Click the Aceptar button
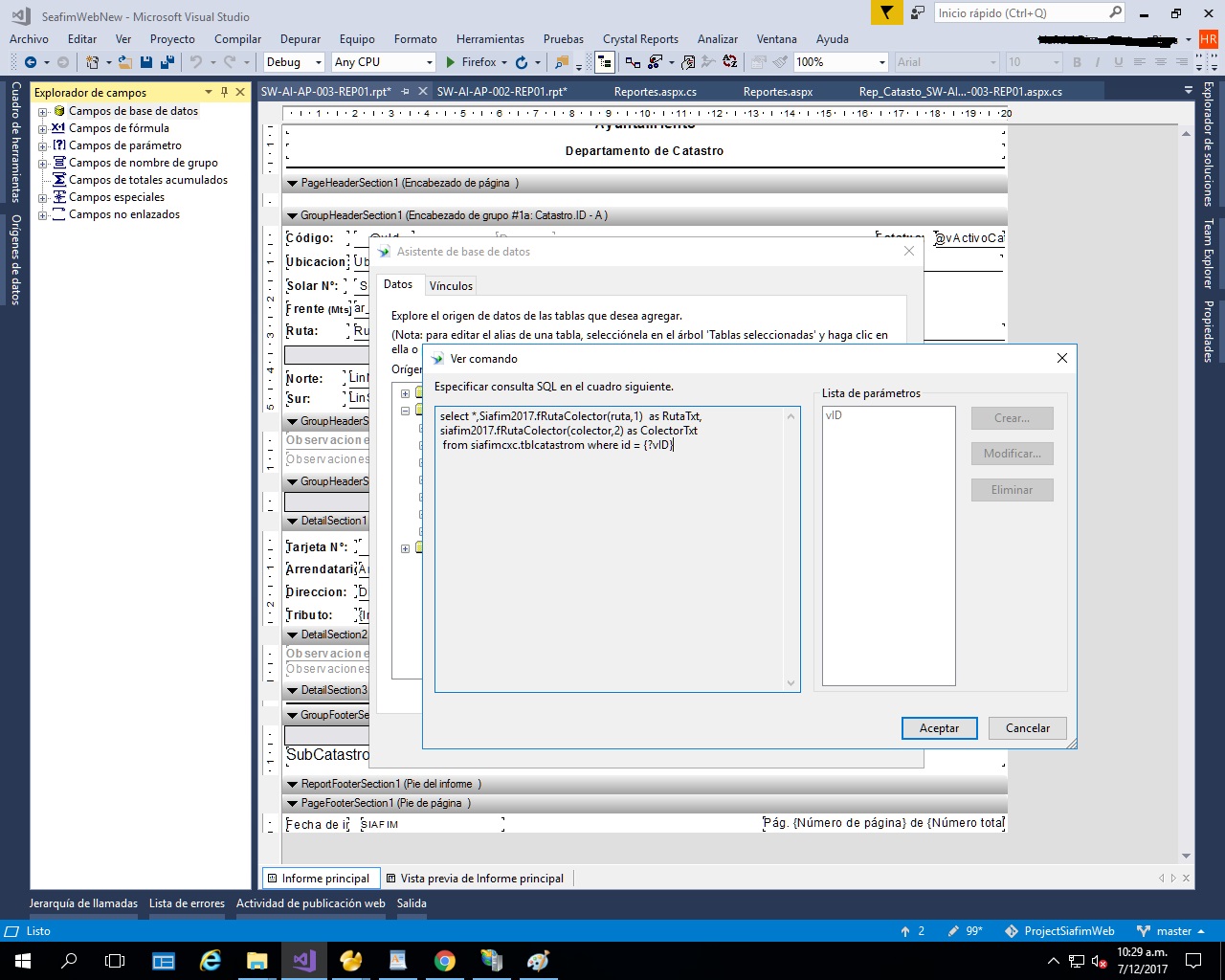The height and width of the screenshot is (980, 1225). click(939, 728)
